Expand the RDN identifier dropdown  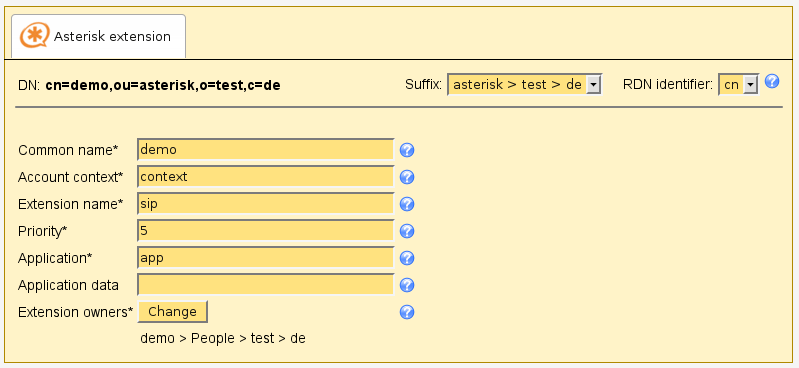[x=738, y=85]
